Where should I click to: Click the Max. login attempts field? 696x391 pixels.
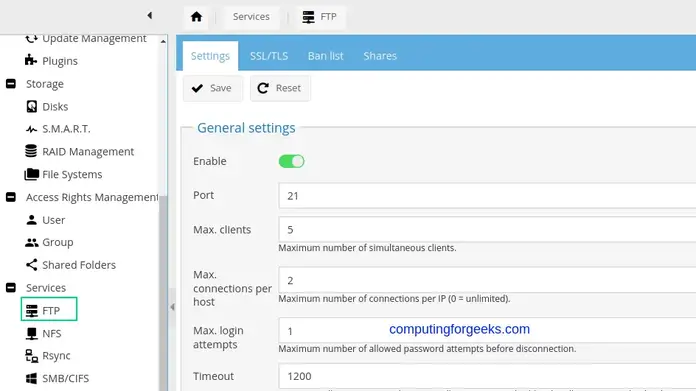point(487,331)
